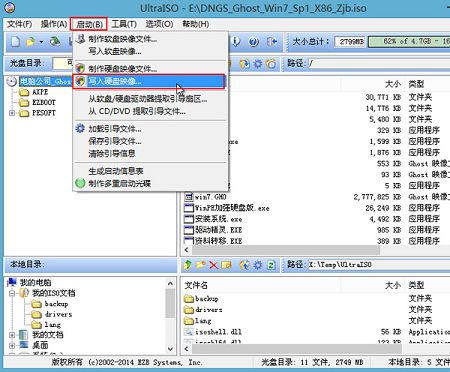This screenshot has width=450, height=372.
Task: Click the 路径 field showing X:\Temp\UltraISO
Action: [x=379, y=265]
